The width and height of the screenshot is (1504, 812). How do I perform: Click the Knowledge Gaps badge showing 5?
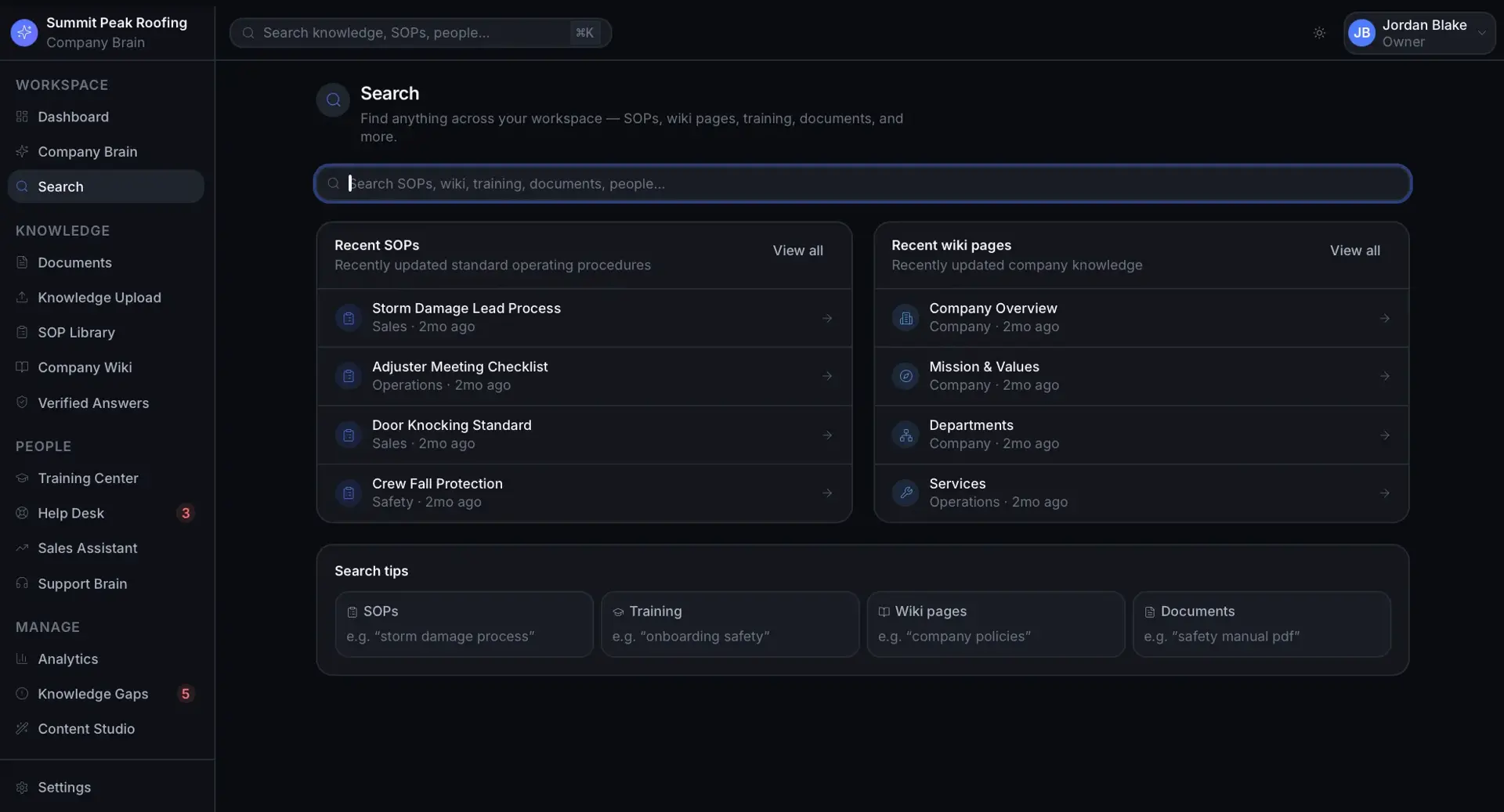click(186, 694)
